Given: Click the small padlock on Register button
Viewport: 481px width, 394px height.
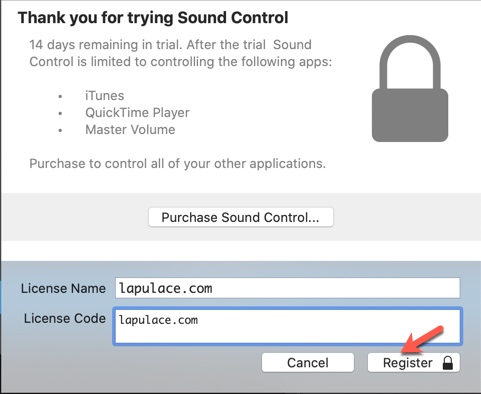Looking at the screenshot, I should pyautogui.click(x=448, y=363).
